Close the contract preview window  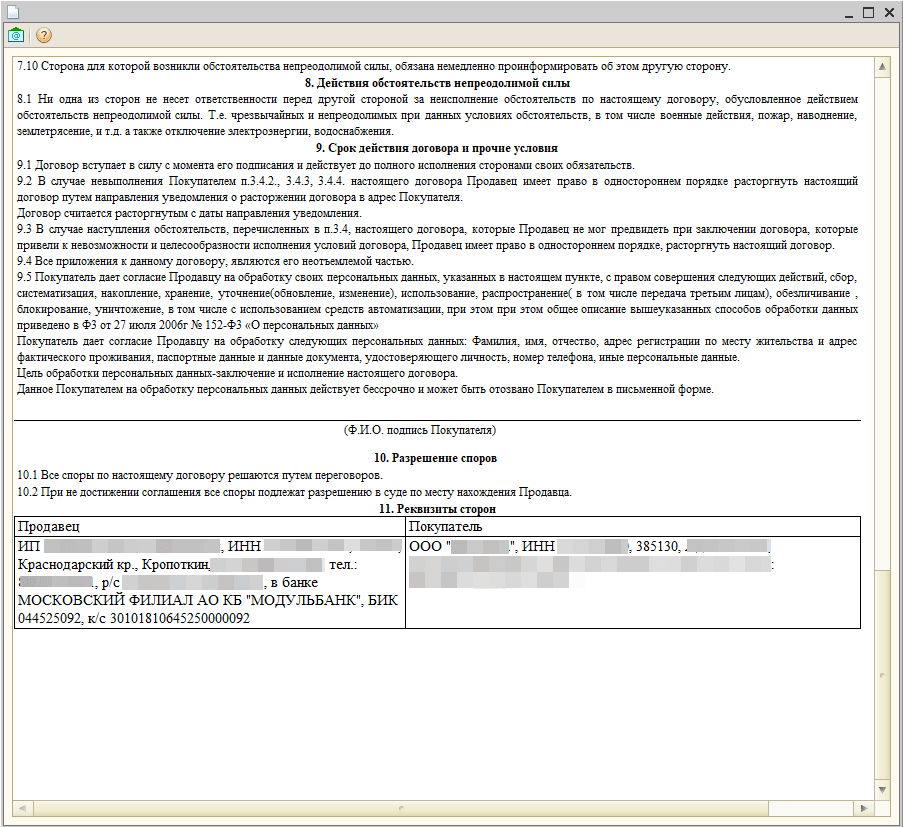(x=888, y=12)
